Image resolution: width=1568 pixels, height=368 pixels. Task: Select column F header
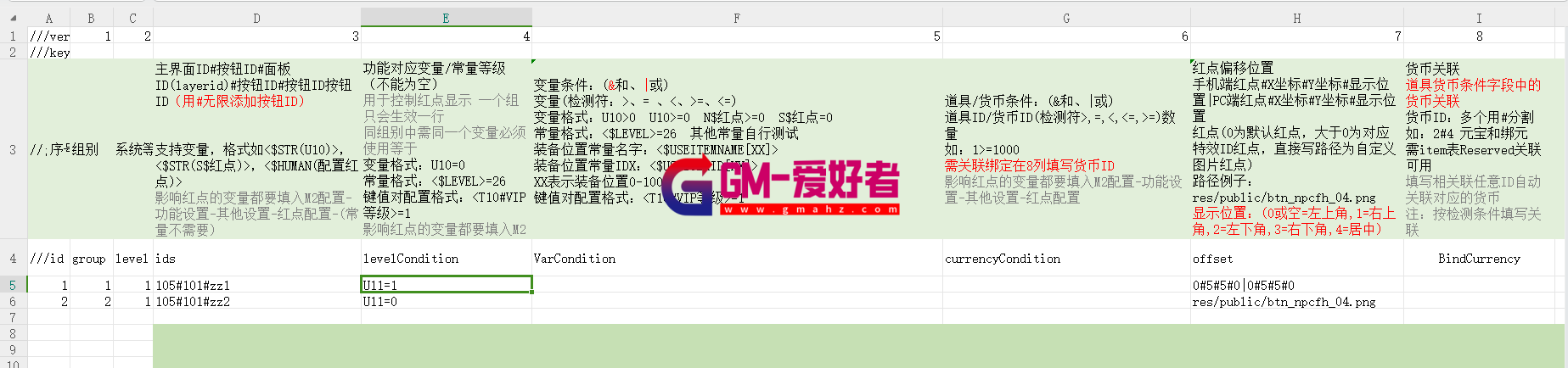(737, 18)
